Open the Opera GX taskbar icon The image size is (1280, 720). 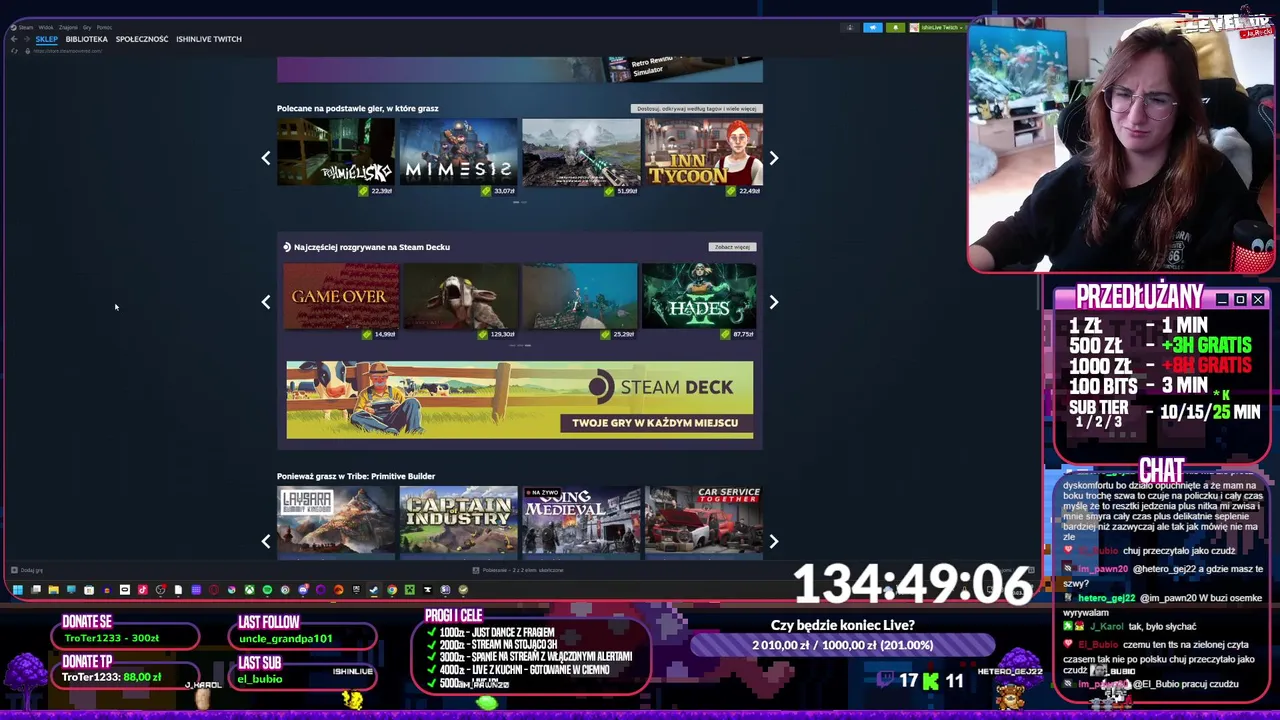(x=214, y=590)
